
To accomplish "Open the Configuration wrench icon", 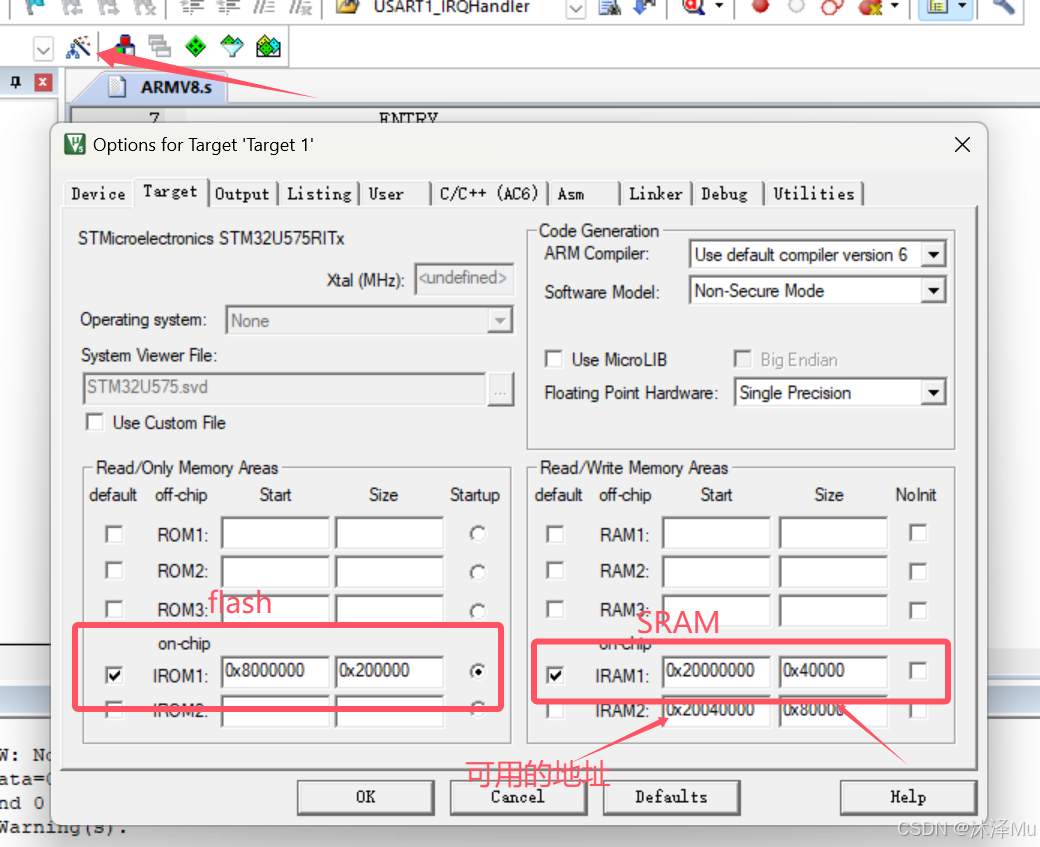I will pos(1004,7).
